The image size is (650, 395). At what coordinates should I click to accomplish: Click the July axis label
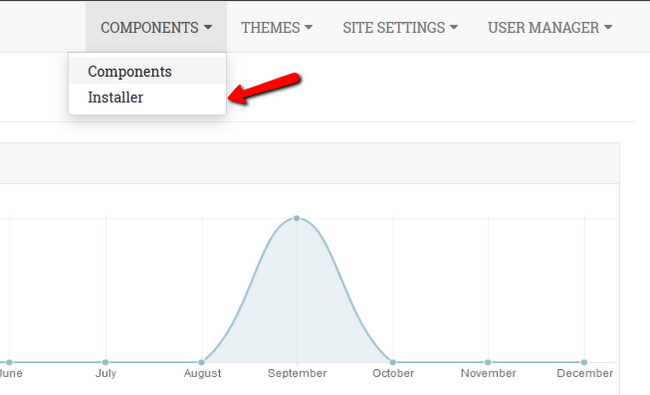click(106, 373)
